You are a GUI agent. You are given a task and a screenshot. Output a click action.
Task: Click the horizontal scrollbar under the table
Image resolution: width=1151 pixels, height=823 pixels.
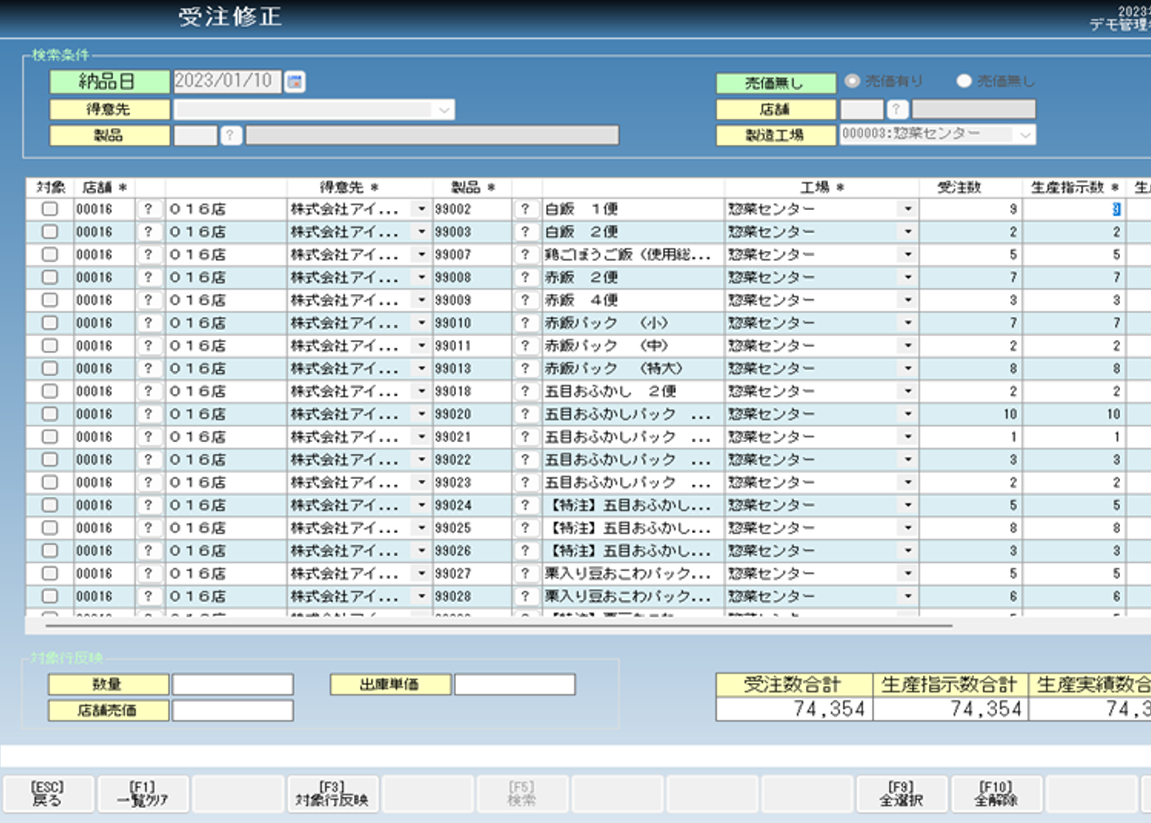(499, 626)
